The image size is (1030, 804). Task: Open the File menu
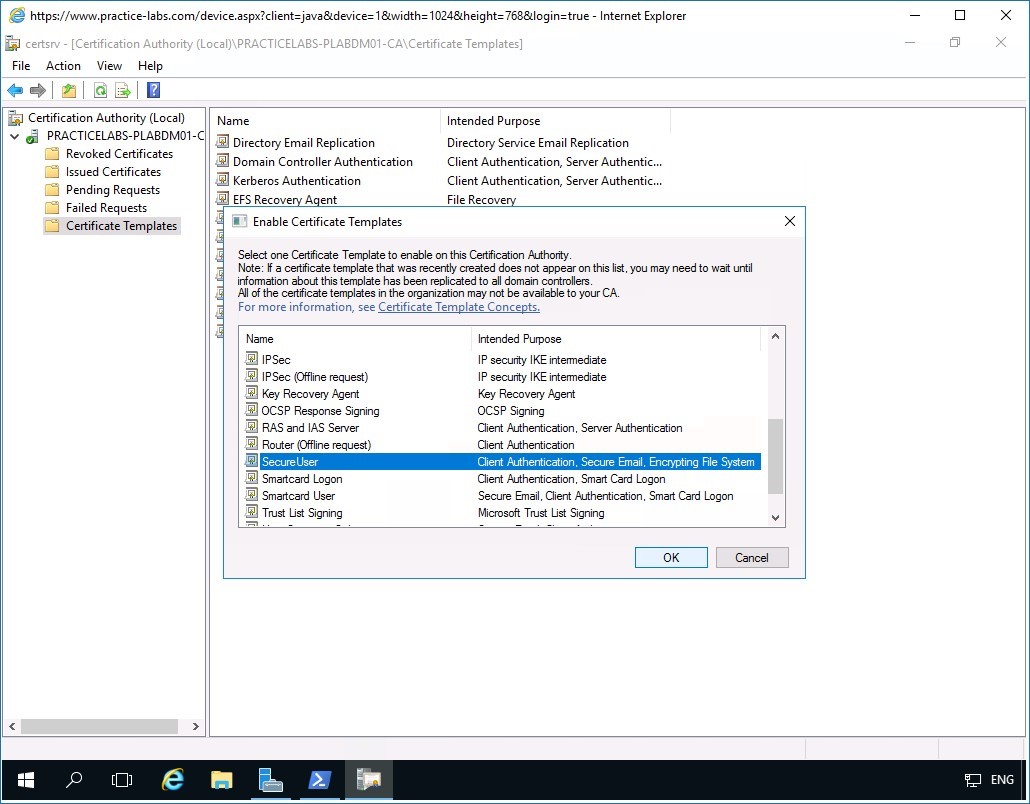pyautogui.click(x=21, y=66)
